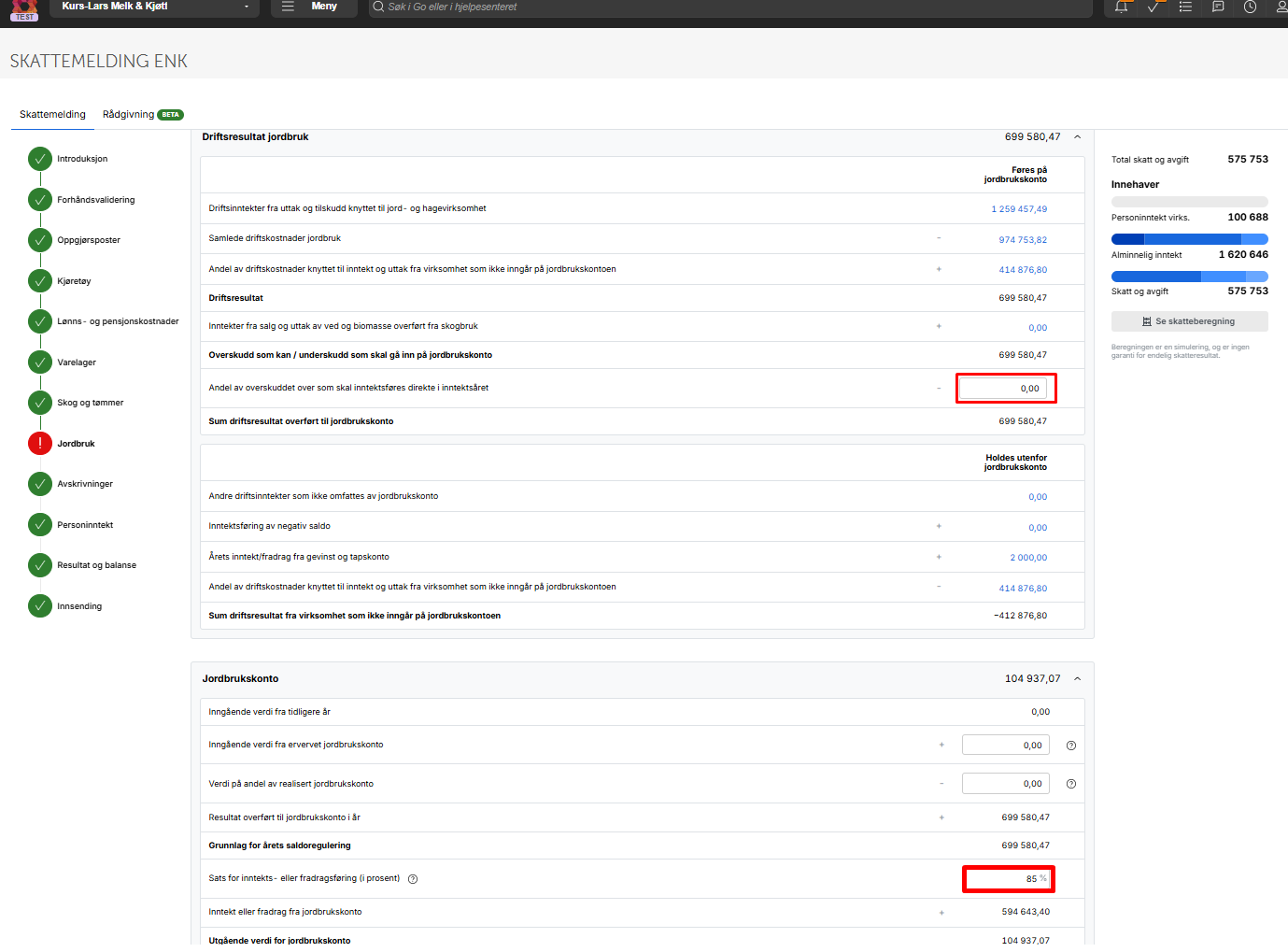Open the Kurs-Lars Melk & Kjøtt company dropdown

tap(156, 7)
